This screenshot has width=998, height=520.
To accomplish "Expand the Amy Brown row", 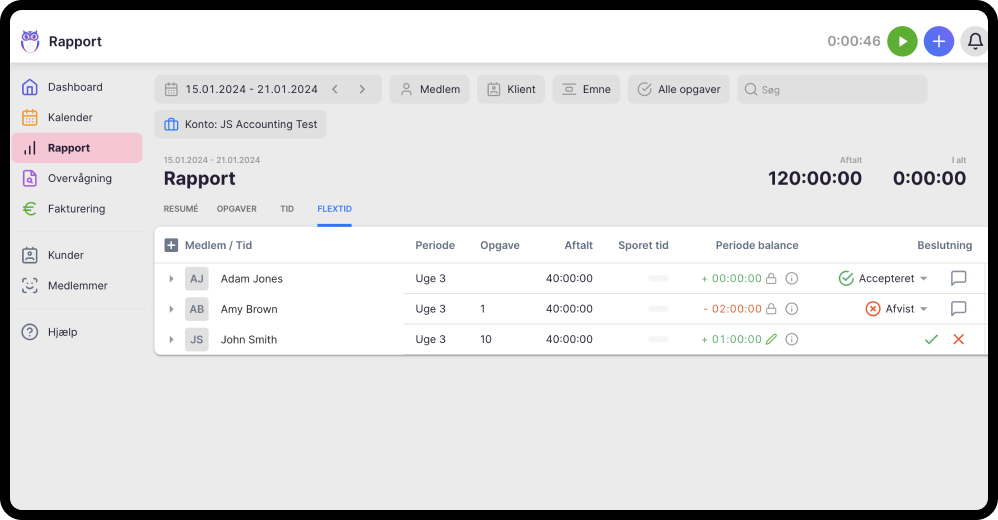I will click(171, 309).
